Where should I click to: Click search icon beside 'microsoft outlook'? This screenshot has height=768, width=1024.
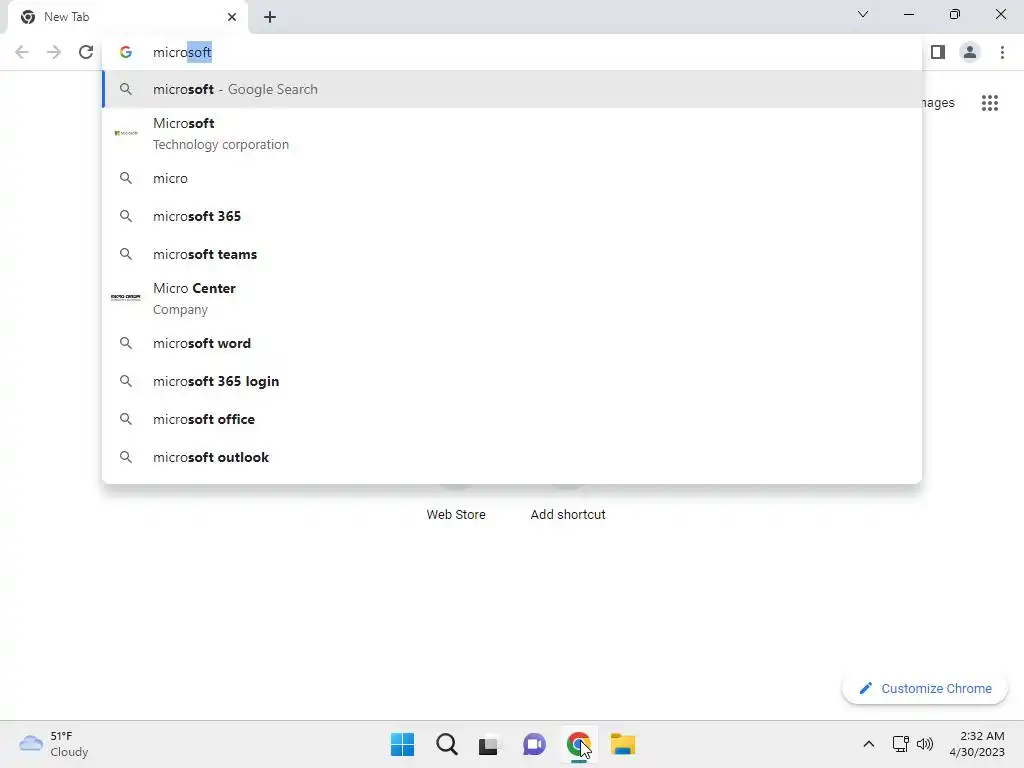pos(126,457)
